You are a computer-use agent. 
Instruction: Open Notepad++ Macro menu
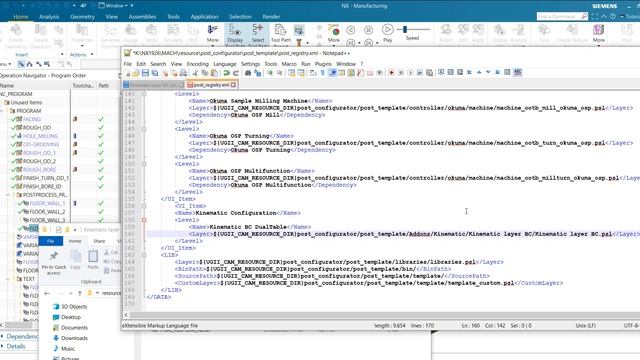pyautogui.click(x=289, y=64)
